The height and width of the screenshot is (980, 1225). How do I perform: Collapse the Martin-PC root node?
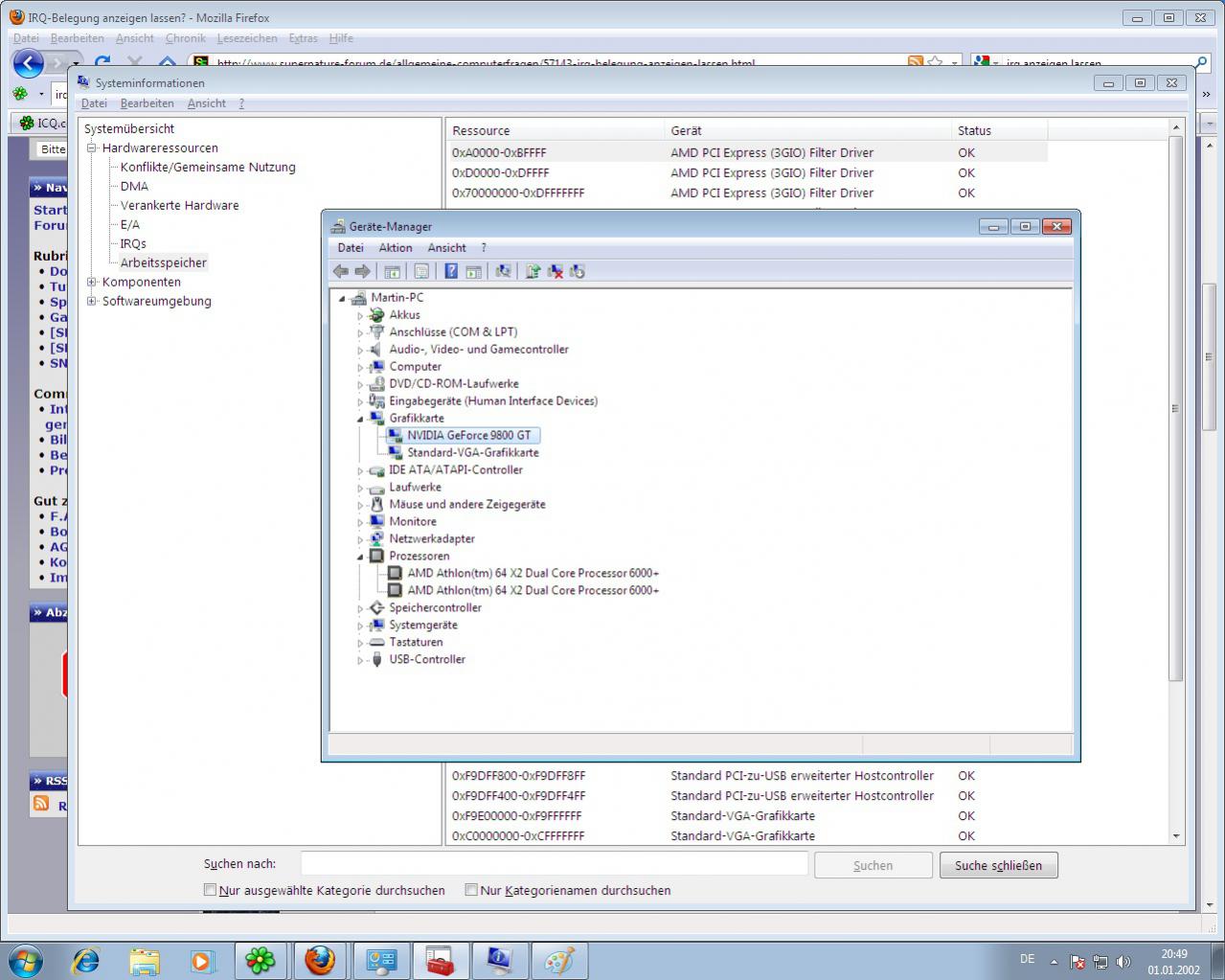coord(342,298)
